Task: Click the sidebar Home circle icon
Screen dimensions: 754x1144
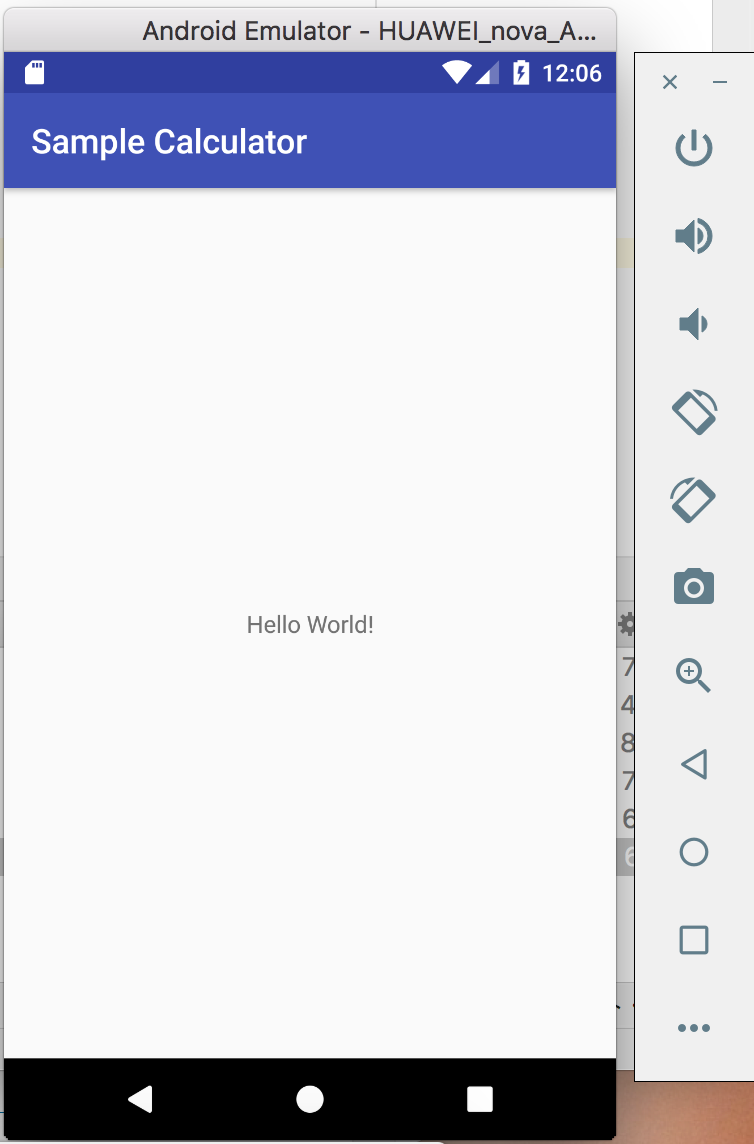Action: click(693, 851)
